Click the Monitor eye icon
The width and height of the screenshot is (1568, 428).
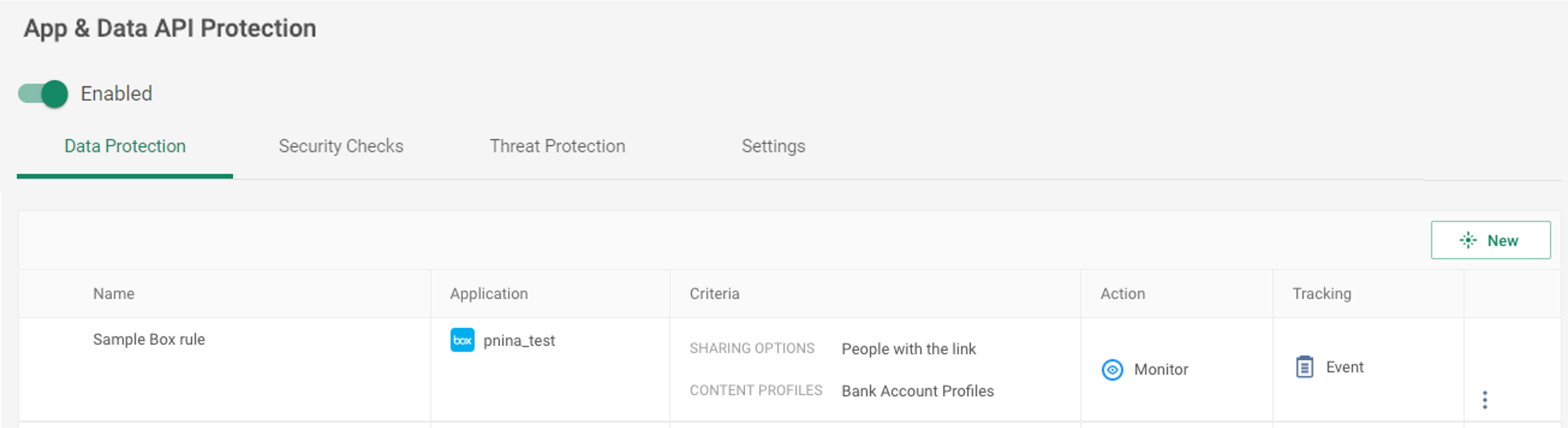click(1112, 370)
